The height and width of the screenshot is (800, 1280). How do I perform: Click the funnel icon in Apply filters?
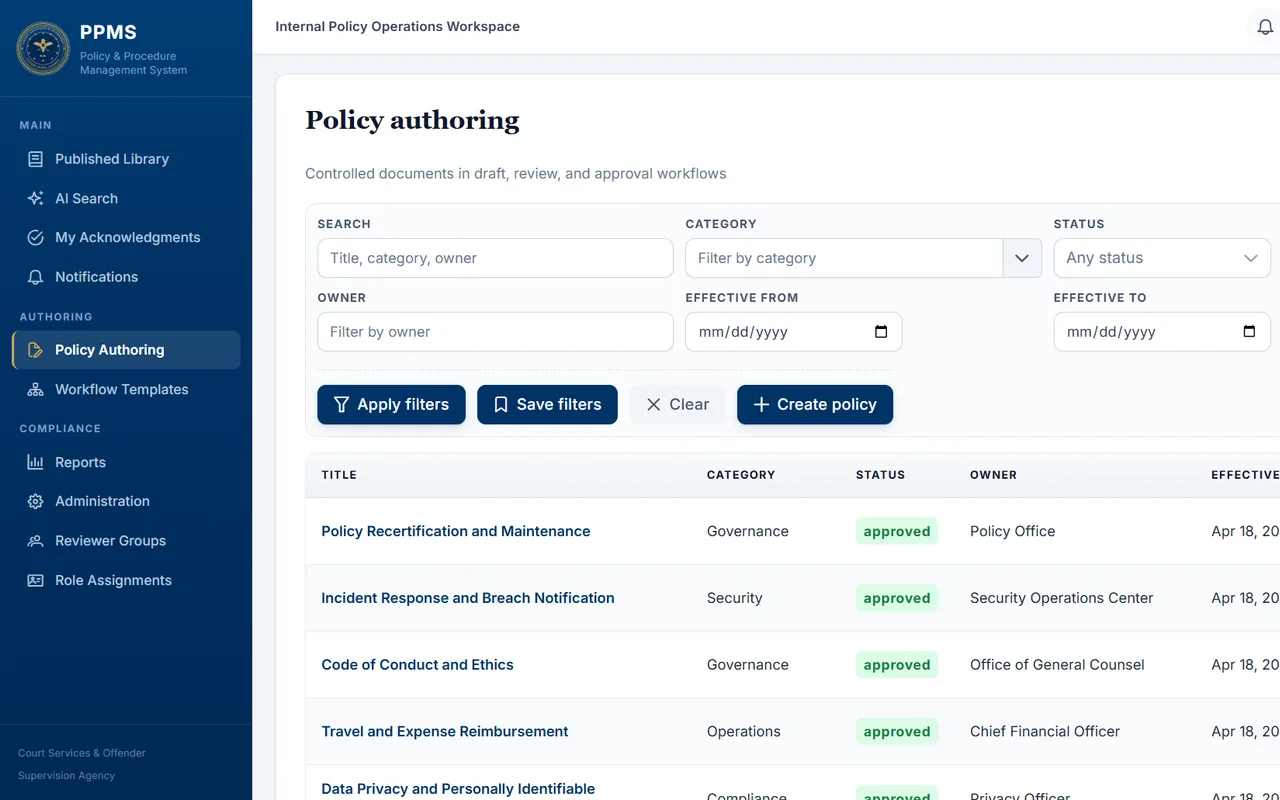342,404
